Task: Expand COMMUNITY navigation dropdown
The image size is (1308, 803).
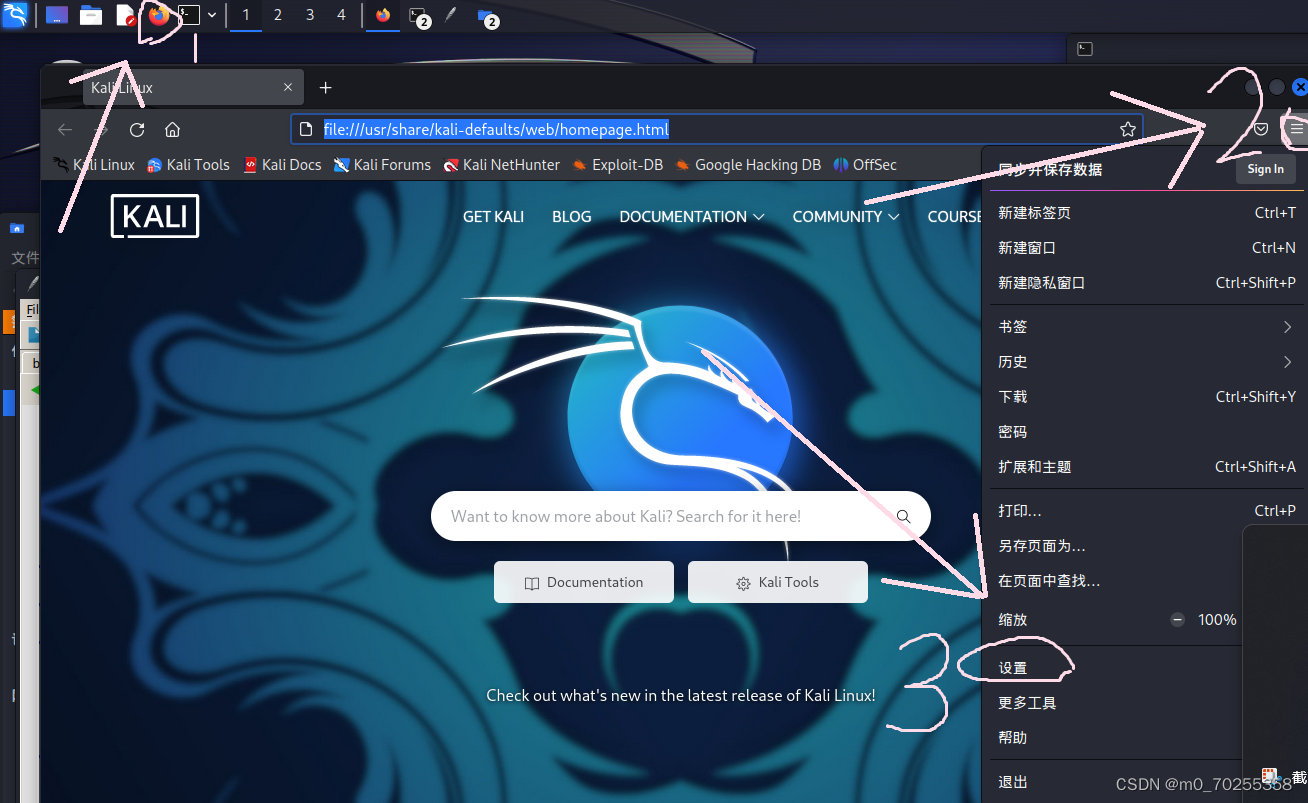Action: click(x=846, y=216)
